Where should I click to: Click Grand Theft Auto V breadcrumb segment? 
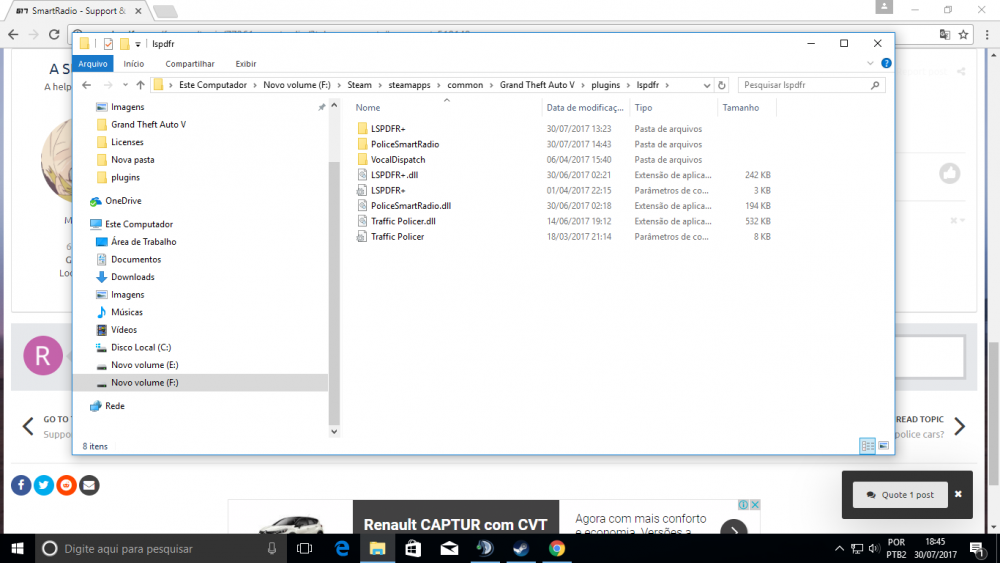tap(537, 85)
